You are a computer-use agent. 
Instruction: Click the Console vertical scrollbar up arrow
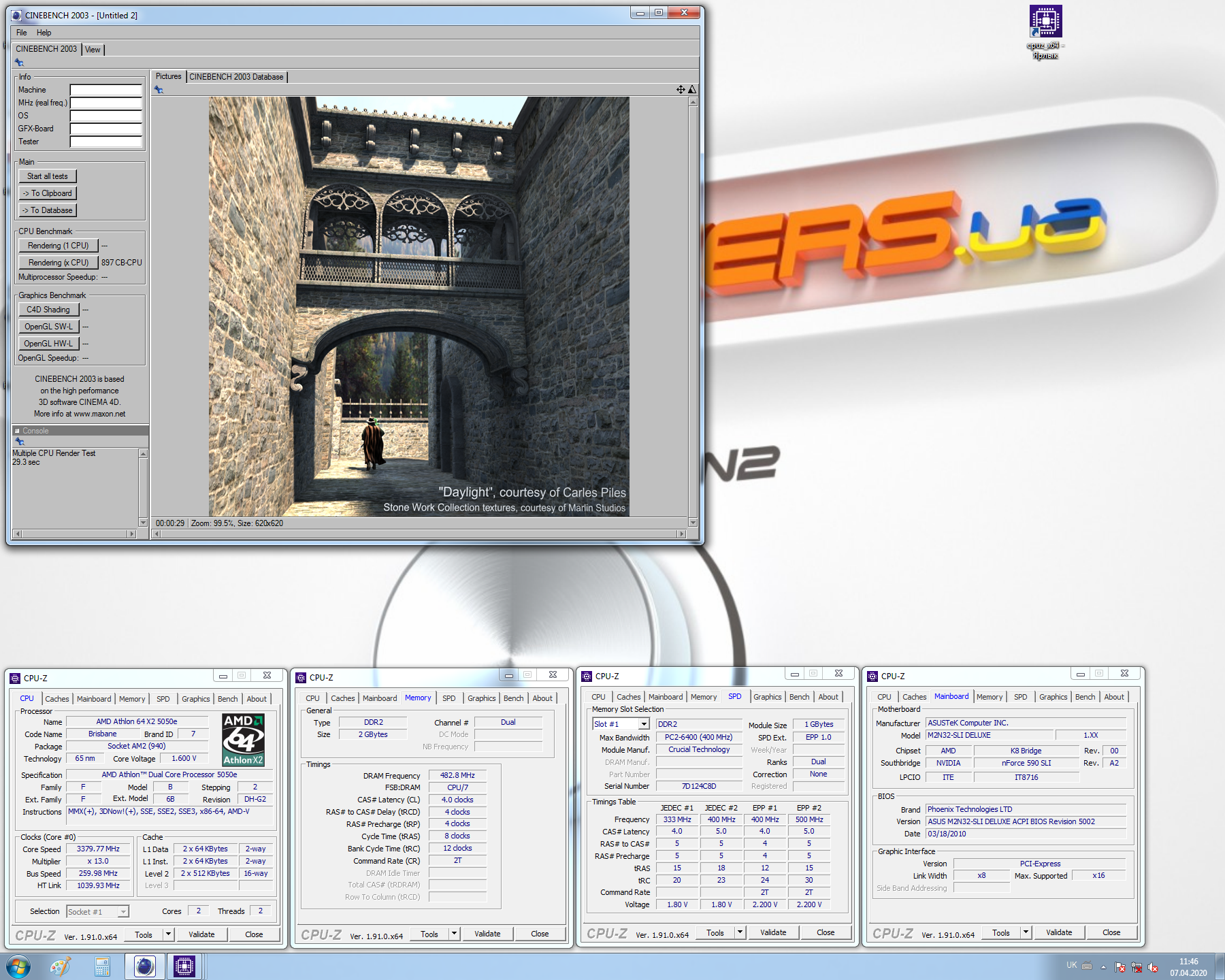tap(143, 454)
